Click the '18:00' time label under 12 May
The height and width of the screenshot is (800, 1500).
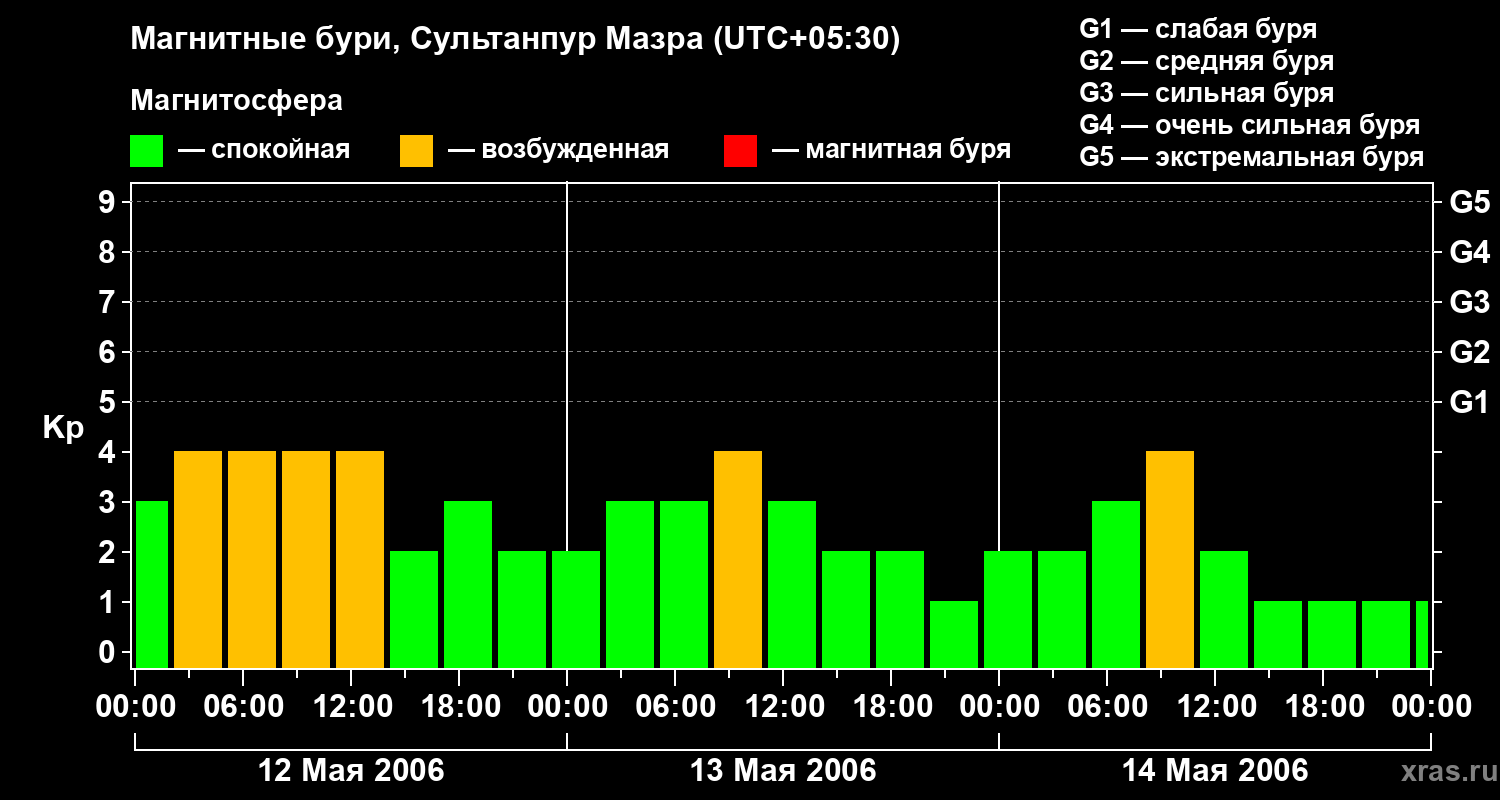pos(459,707)
